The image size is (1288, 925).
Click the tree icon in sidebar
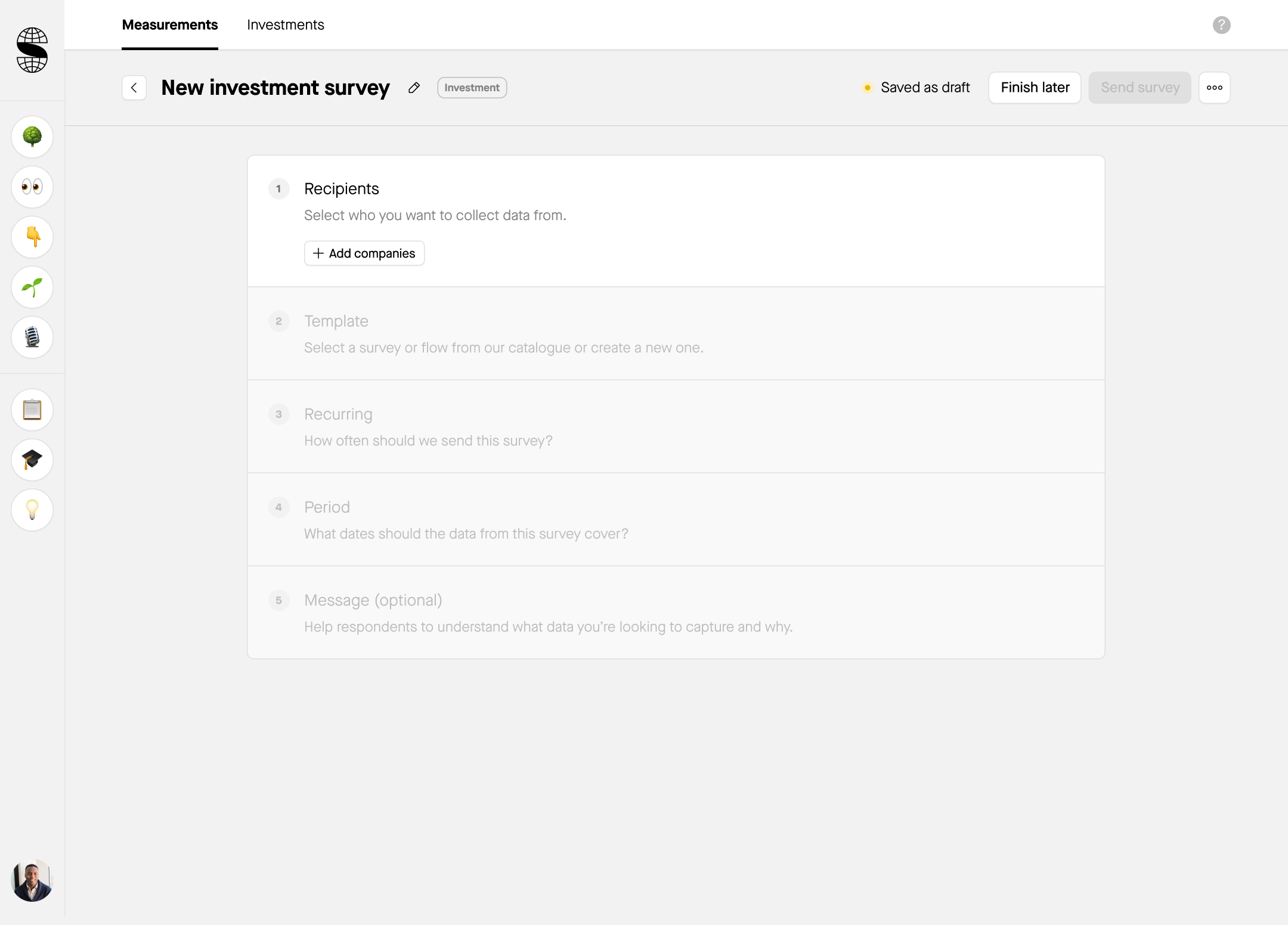(x=32, y=137)
